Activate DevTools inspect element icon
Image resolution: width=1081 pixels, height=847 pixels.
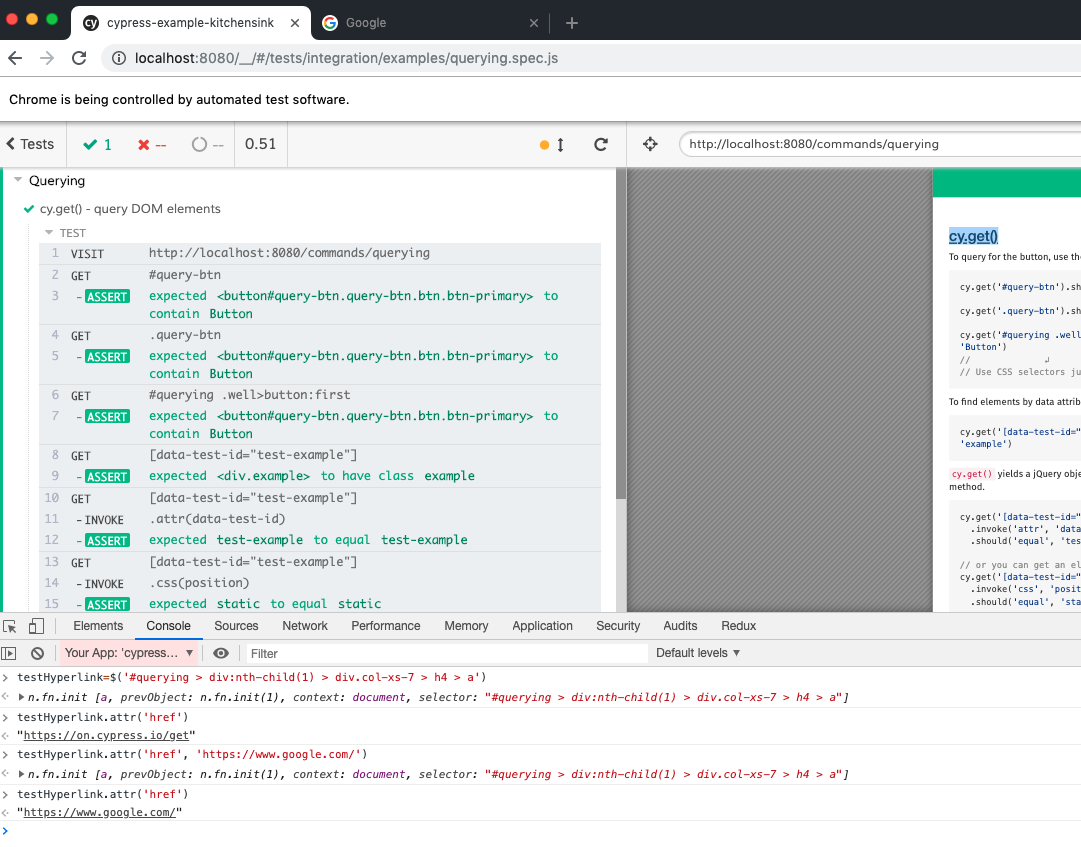pos(10,626)
